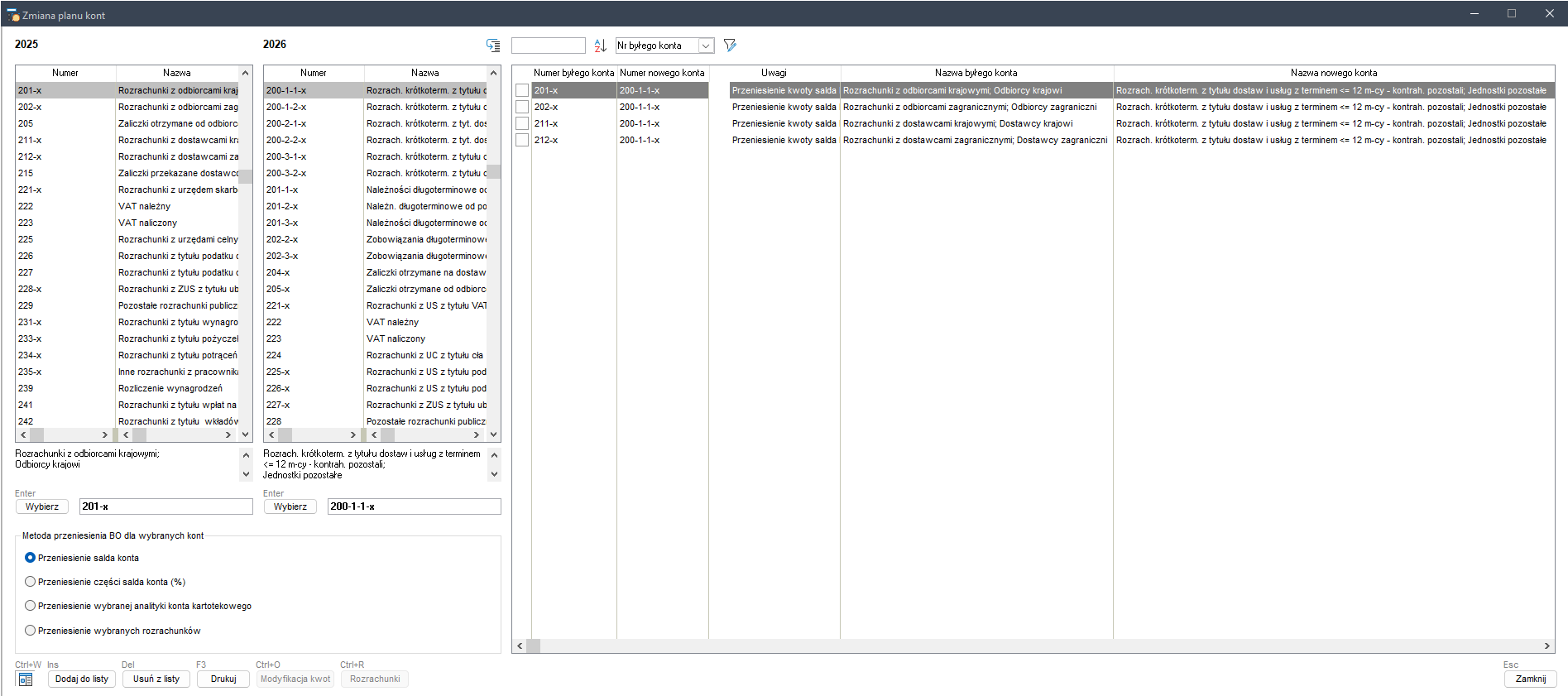Click the view layout icon under Ctrl+W
Screen dimensions: 1568x696
coord(26,679)
